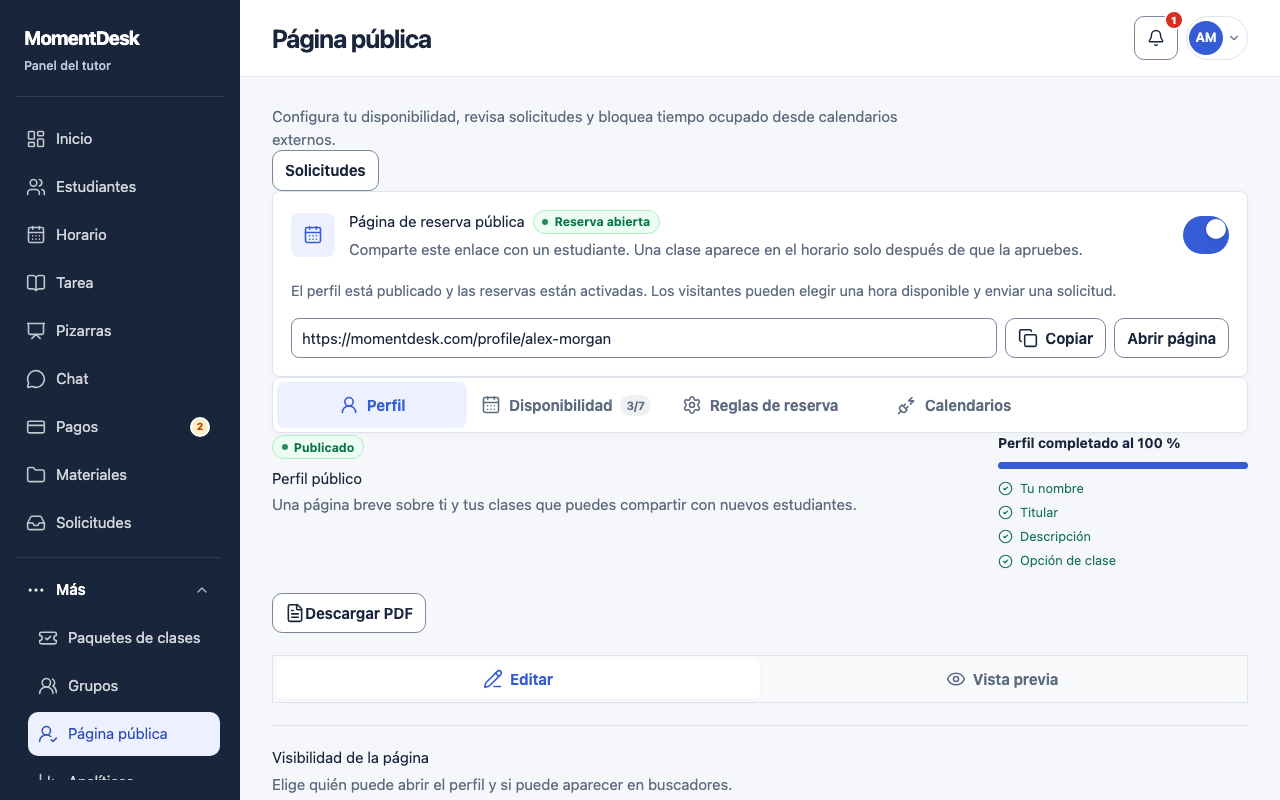This screenshot has width=1280, height=800.
Task: Click Abrir página button
Action: point(1171,338)
